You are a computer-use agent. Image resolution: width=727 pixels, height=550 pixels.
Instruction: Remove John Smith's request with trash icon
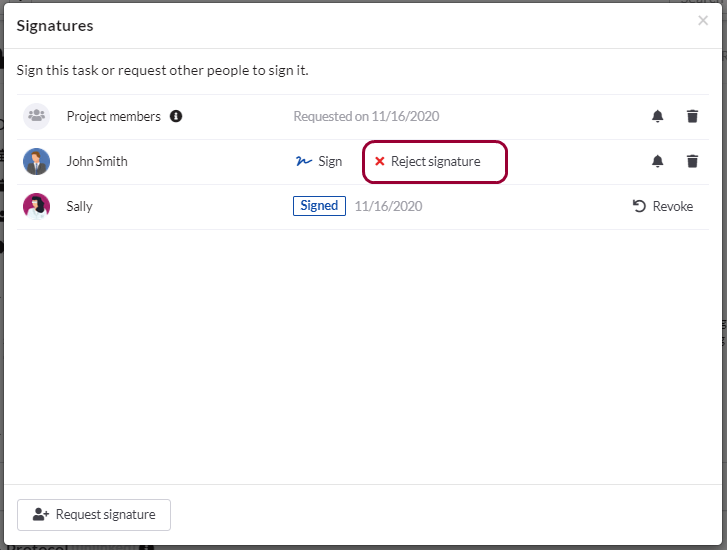692,161
